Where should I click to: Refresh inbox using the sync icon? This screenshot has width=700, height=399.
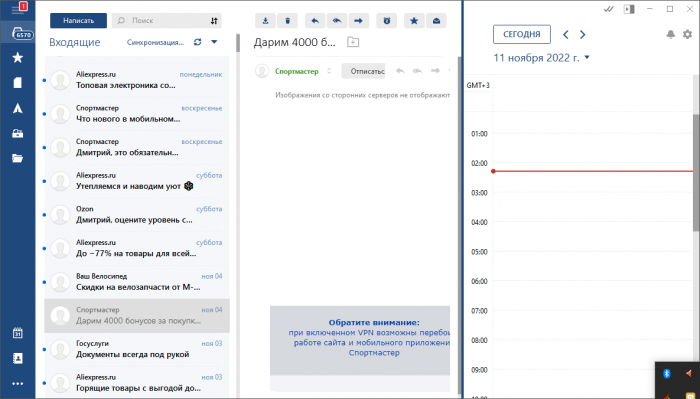197,42
